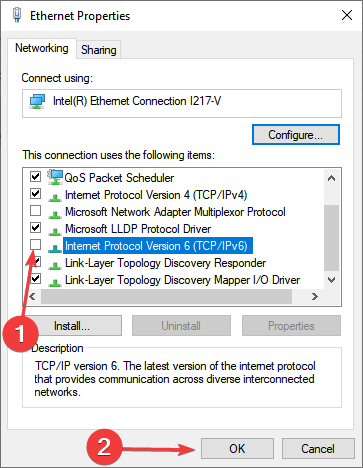The width and height of the screenshot is (363, 468).
Task: Click the Intel Ethernet adapter icon
Action: coord(37,101)
